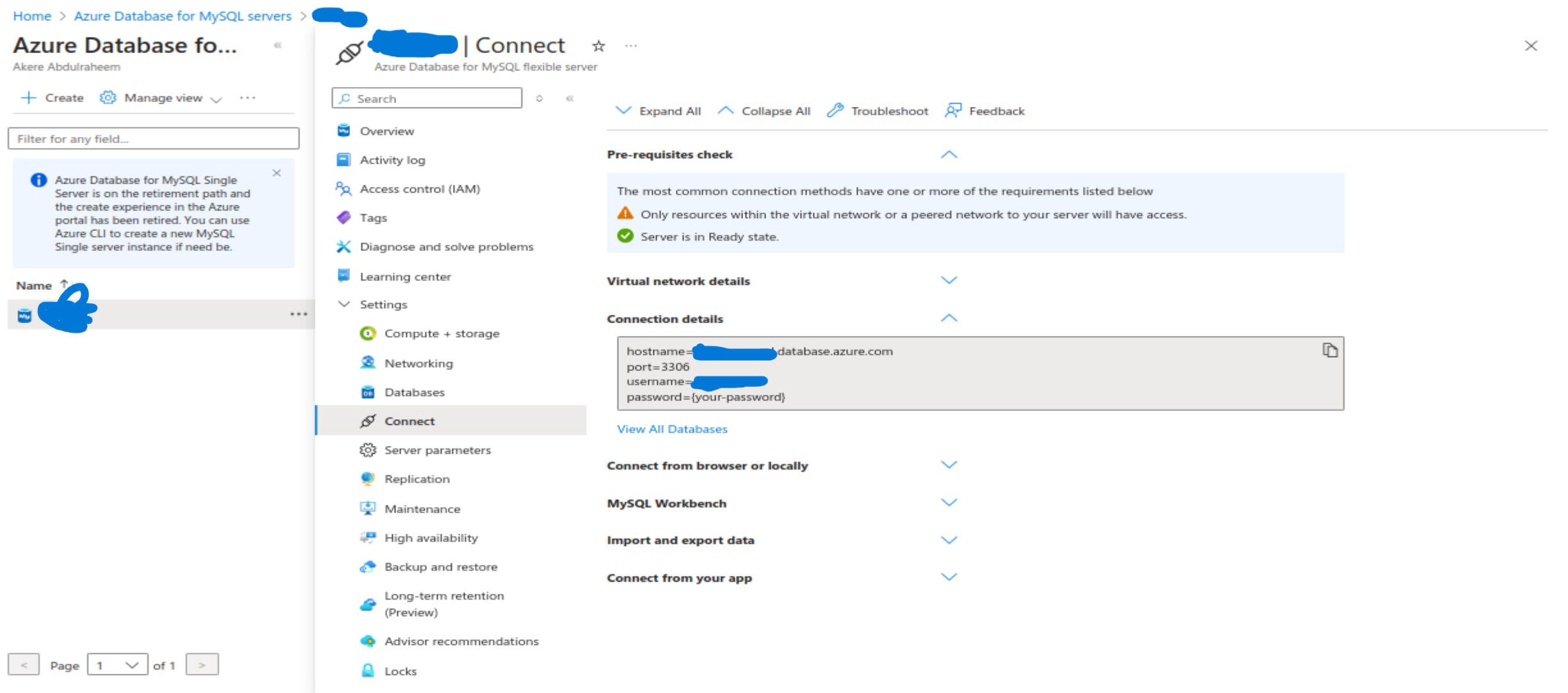Go to Azure Database for MySQL servers breadcrumb

point(182,16)
